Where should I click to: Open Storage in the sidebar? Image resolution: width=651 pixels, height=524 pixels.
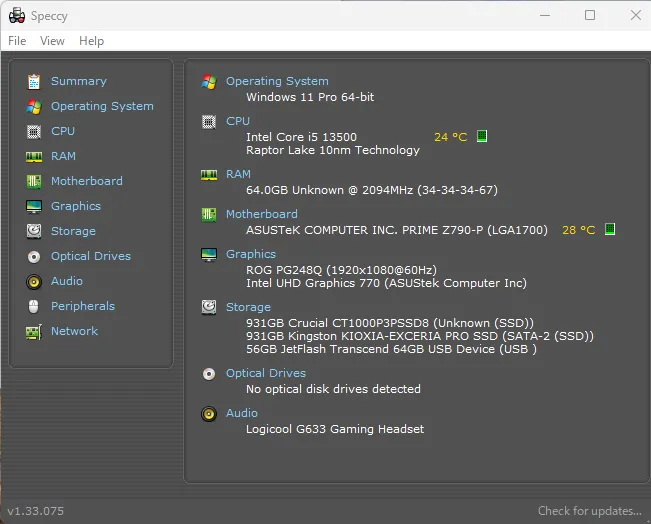click(73, 231)
